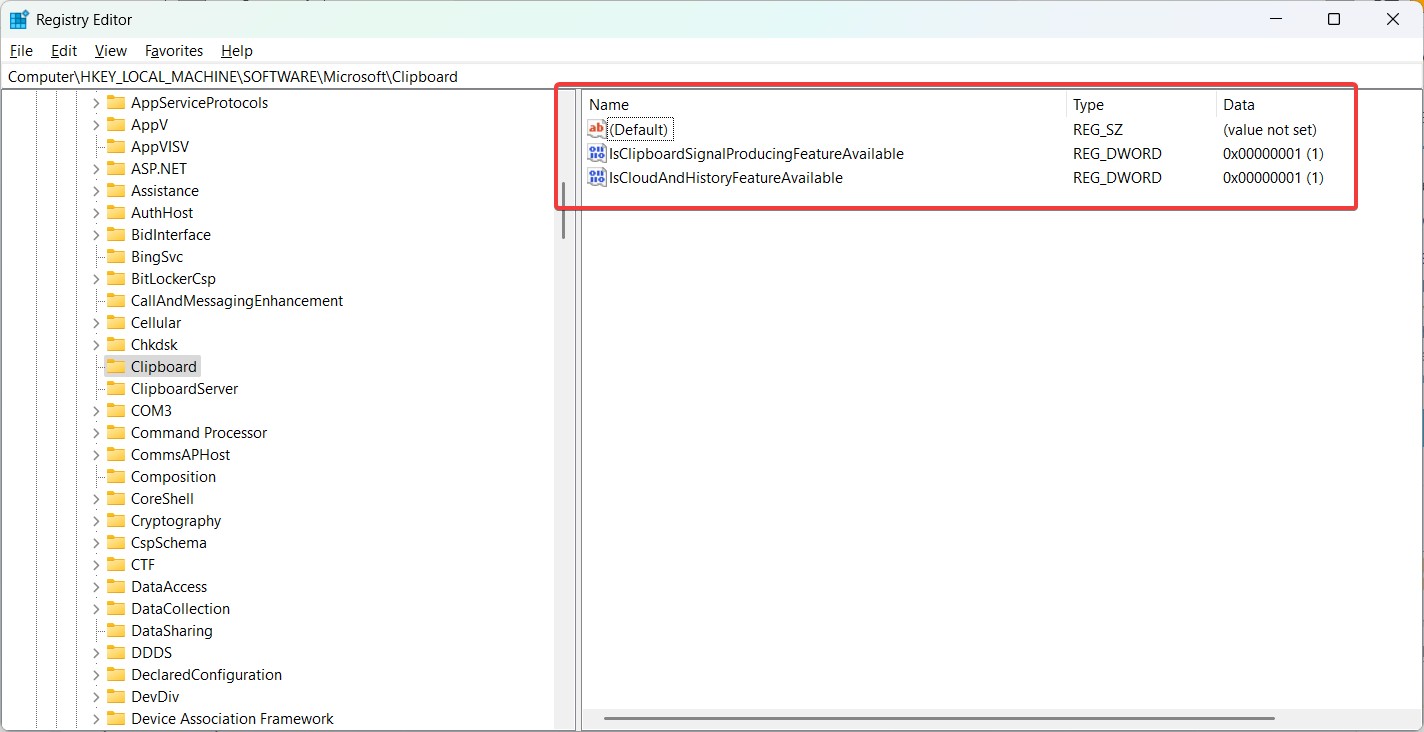Open the Favorites menu

(174, 50)
